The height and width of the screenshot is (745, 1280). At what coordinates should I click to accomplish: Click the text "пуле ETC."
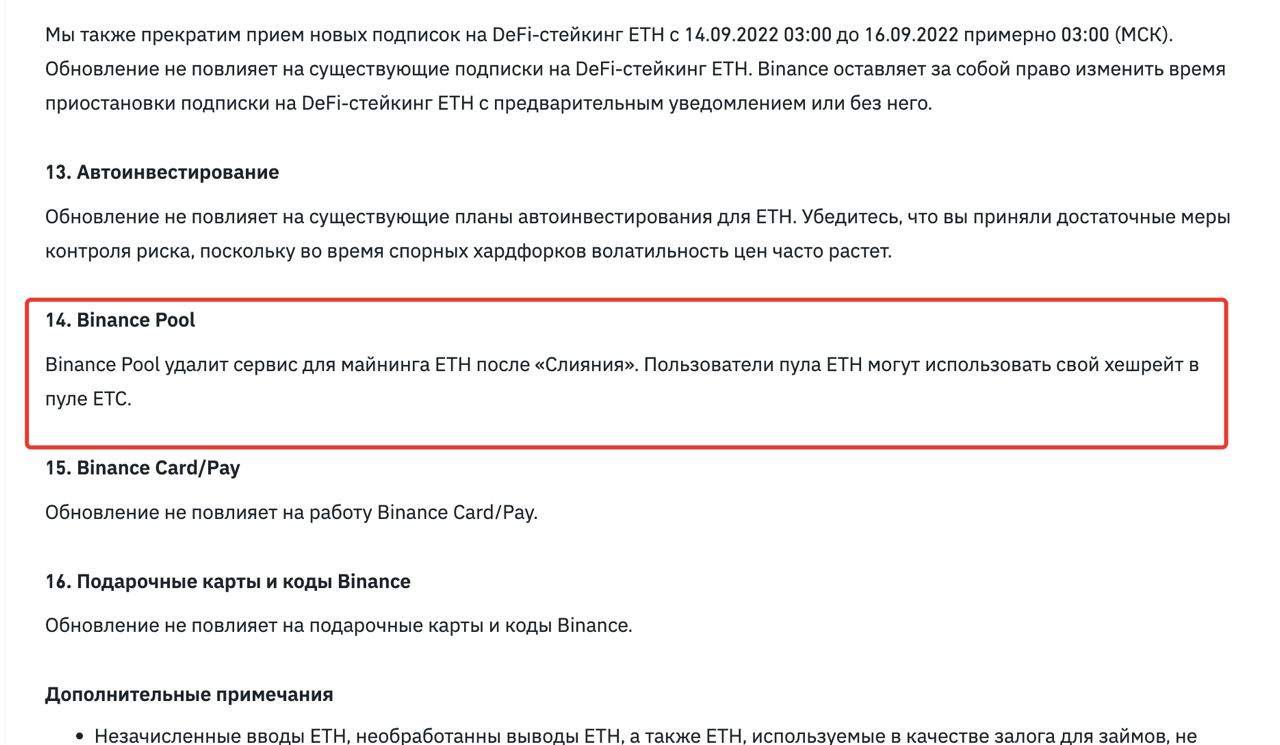coord(88,400)
